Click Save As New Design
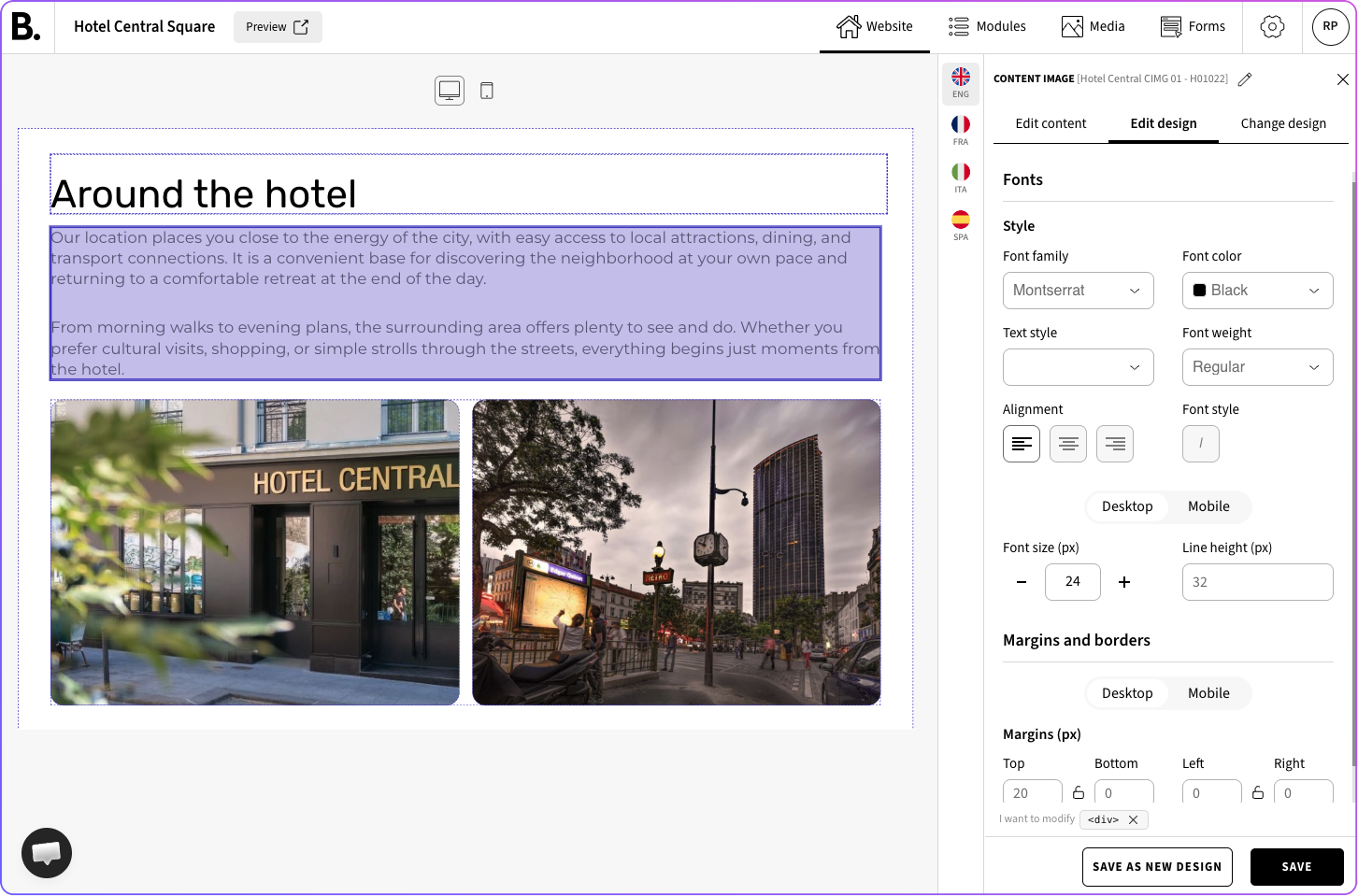 coord(1157,867)
